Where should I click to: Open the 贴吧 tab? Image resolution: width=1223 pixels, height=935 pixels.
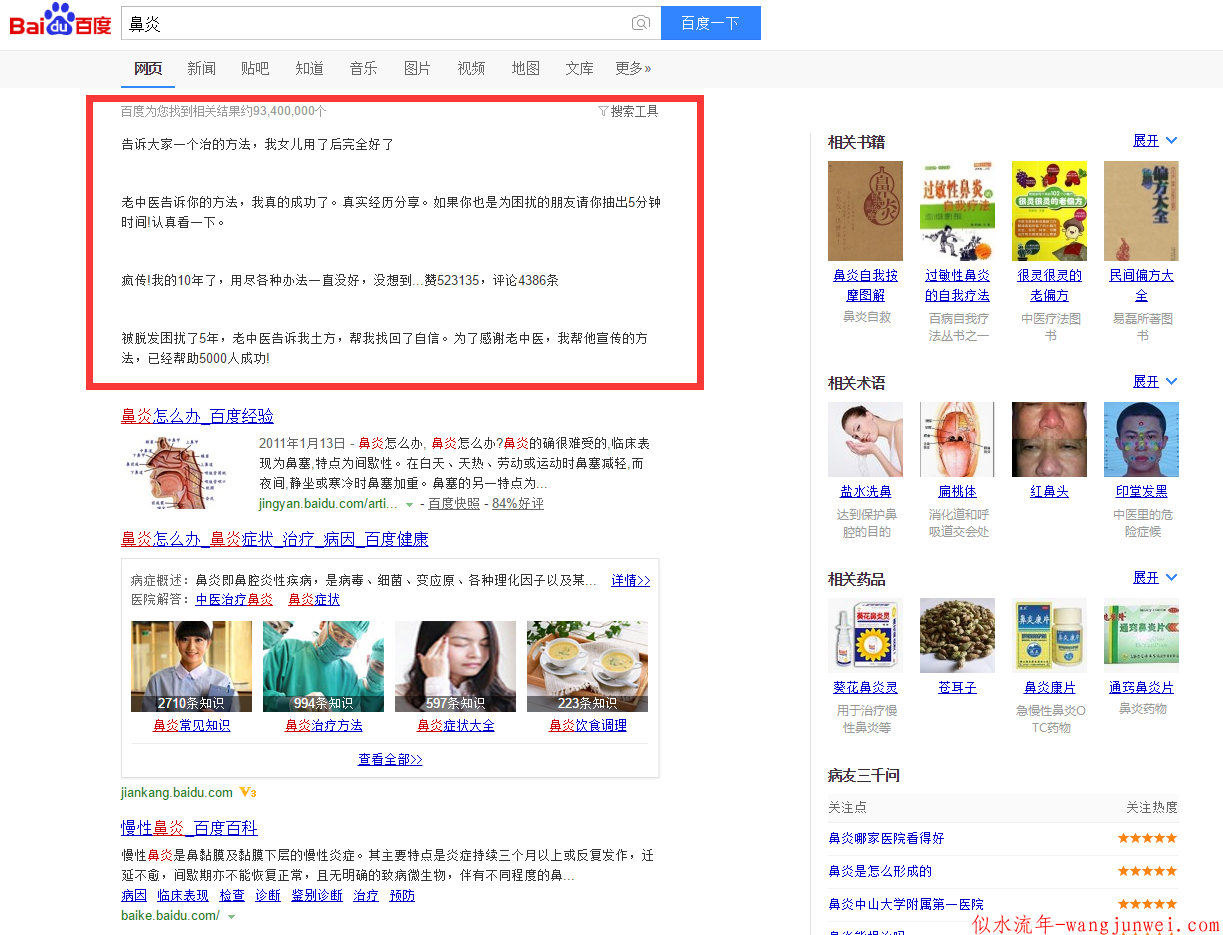(x=255, y=68)
